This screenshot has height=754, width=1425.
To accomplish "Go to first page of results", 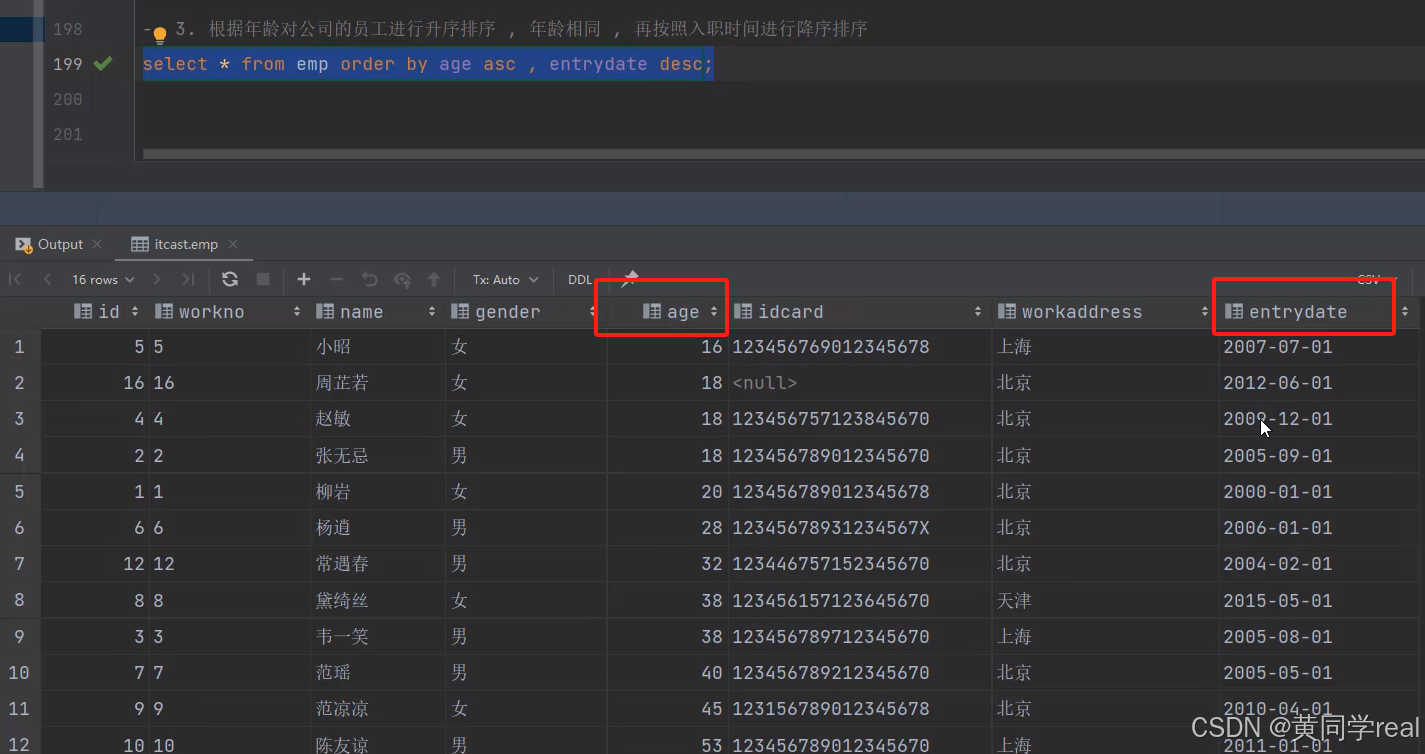I will 16,280.
